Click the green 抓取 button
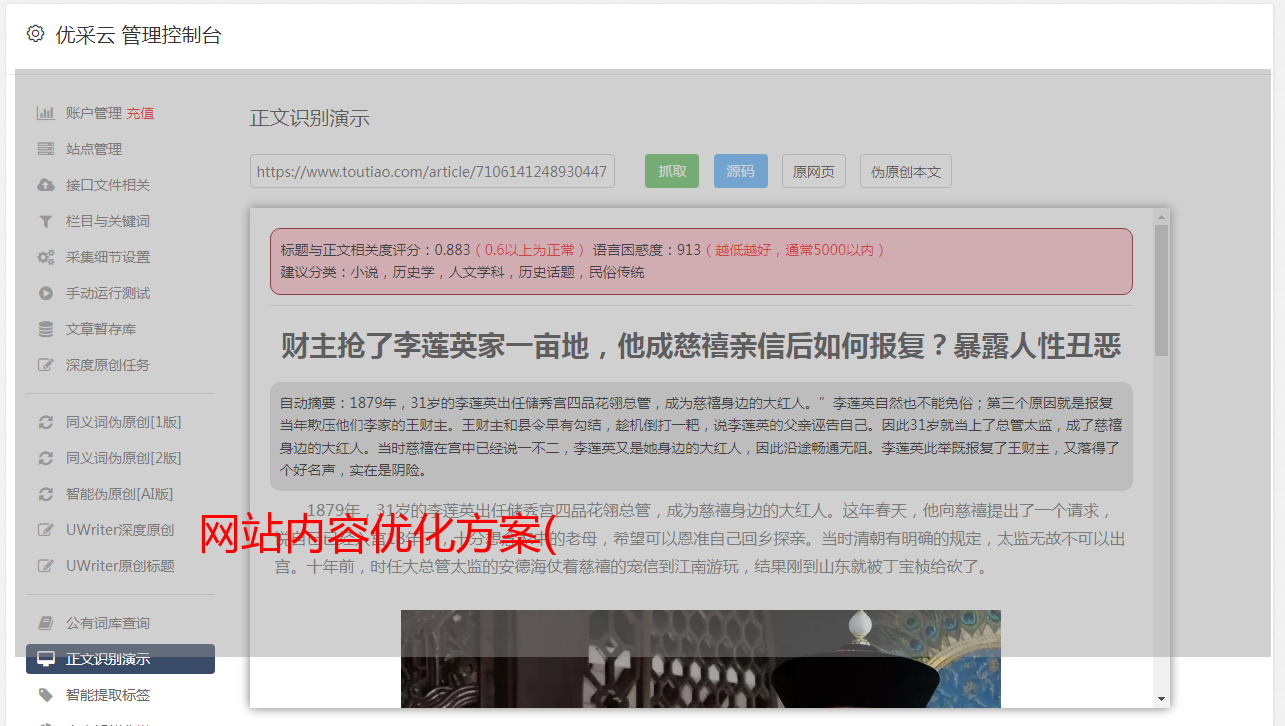 click(x=672, y=171)
